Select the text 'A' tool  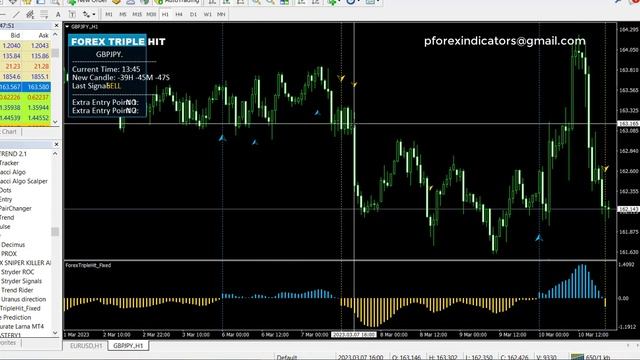(x=58, y=14)
